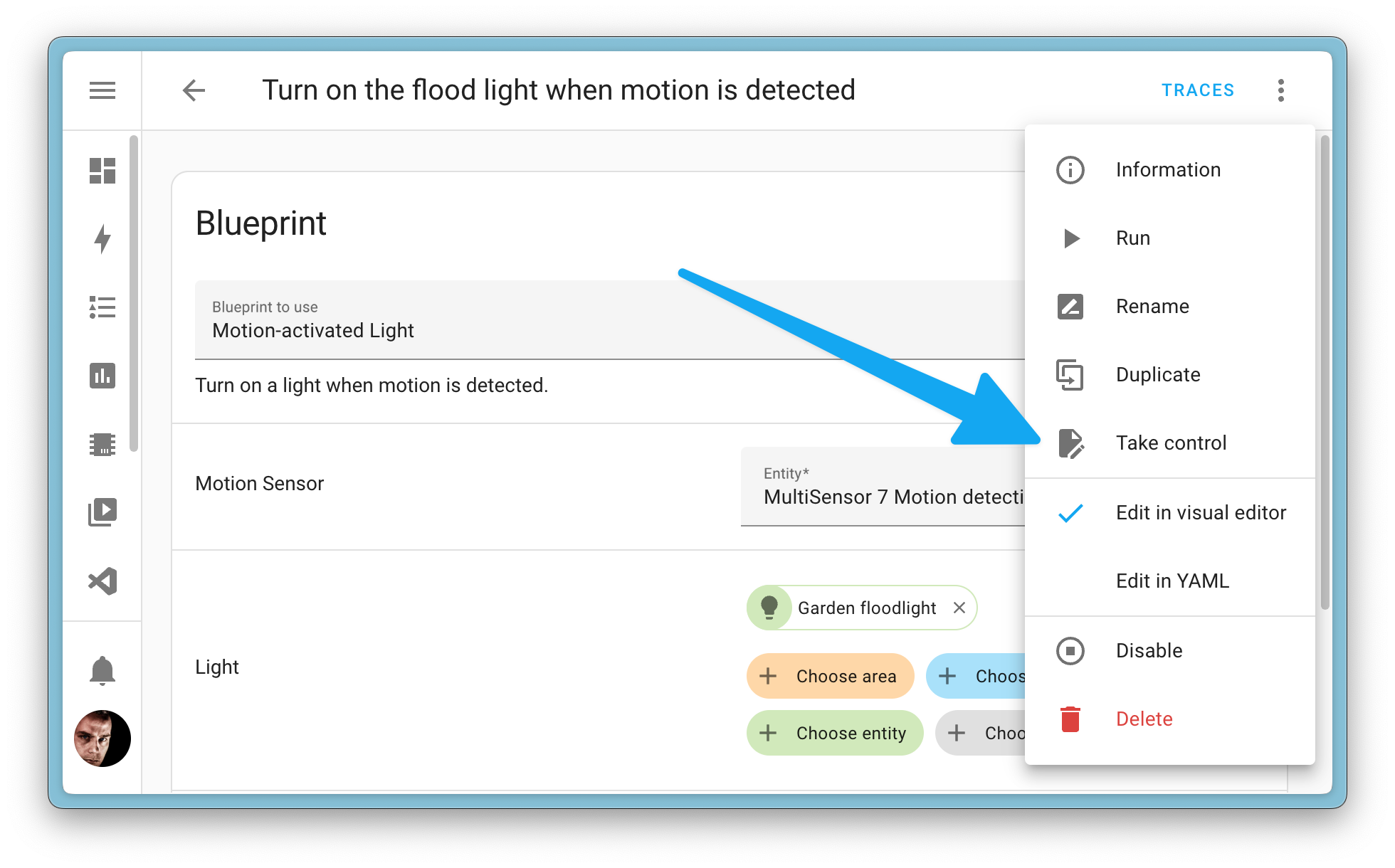Toggle Edit in visual editor

1201,512
